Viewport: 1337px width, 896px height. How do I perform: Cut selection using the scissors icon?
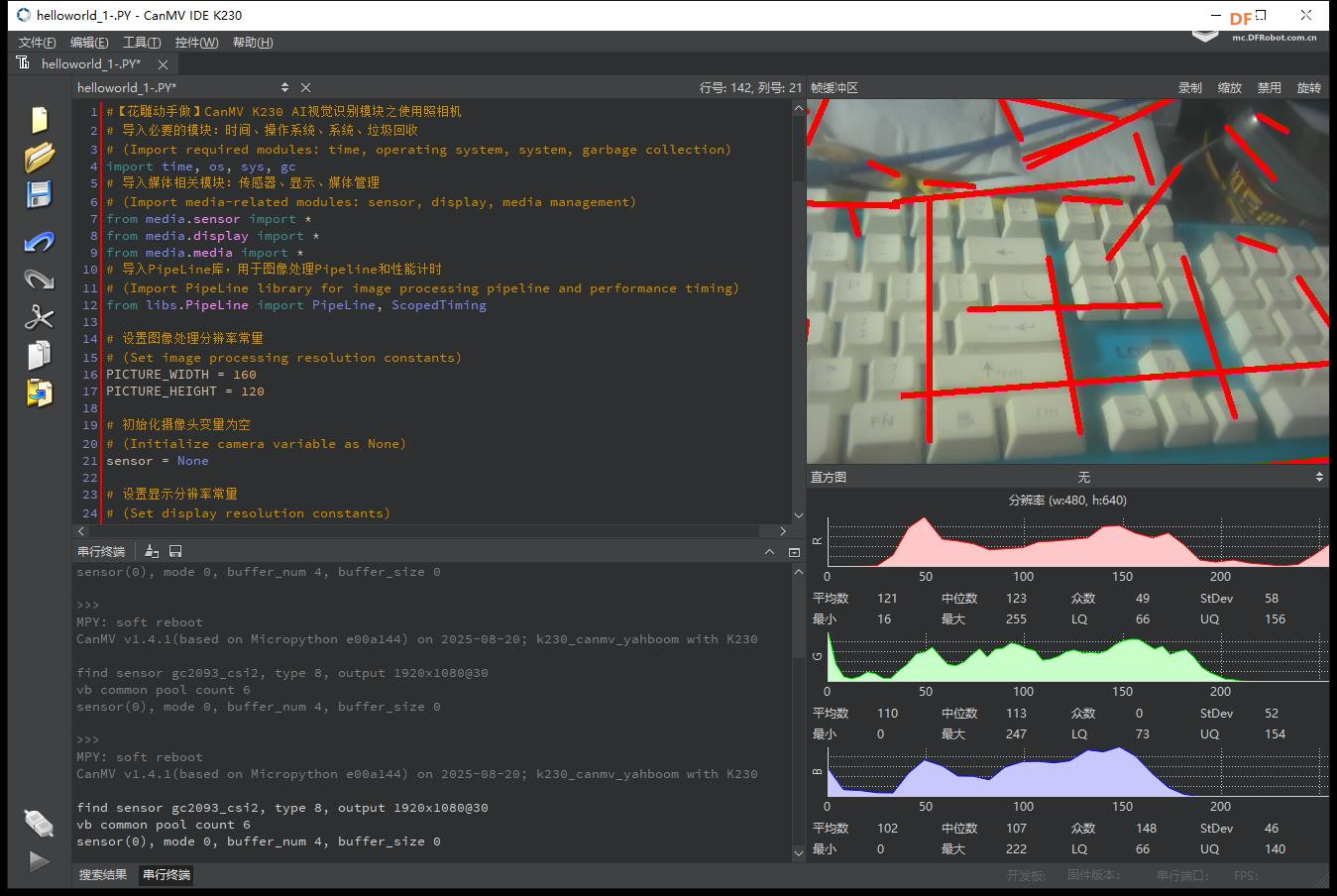click(39, 317)
